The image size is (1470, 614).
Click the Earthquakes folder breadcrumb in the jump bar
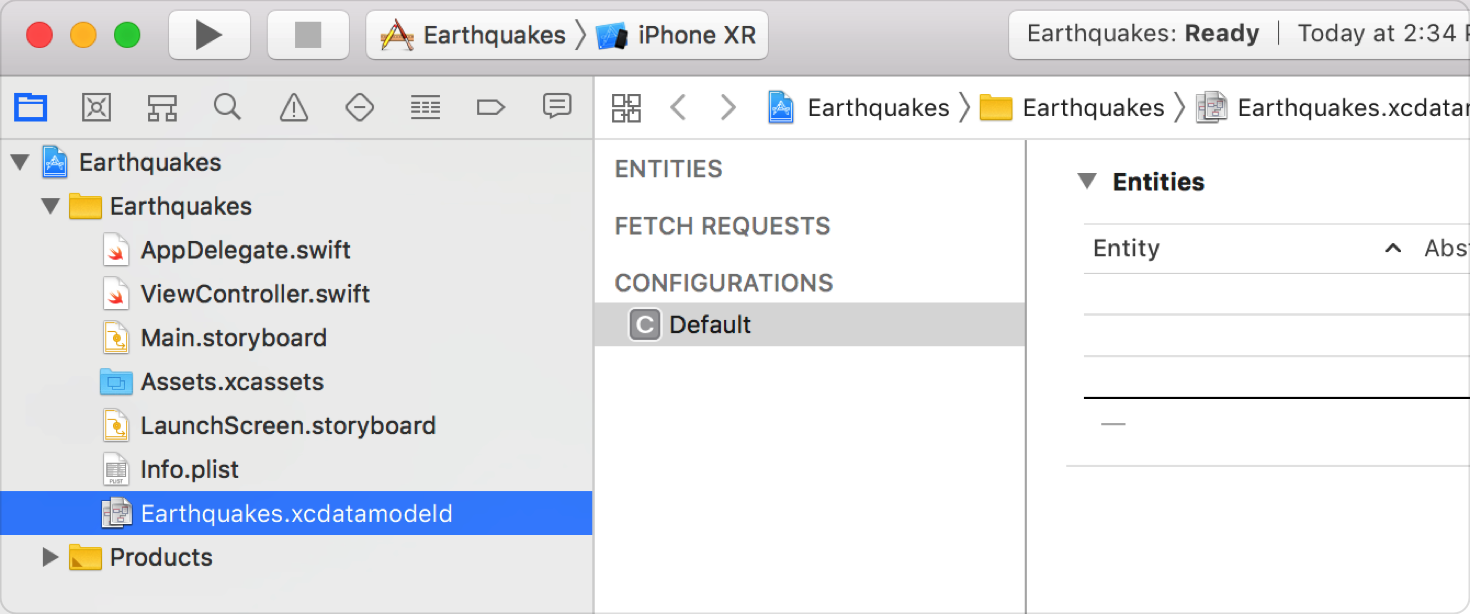coord(1076,107)
